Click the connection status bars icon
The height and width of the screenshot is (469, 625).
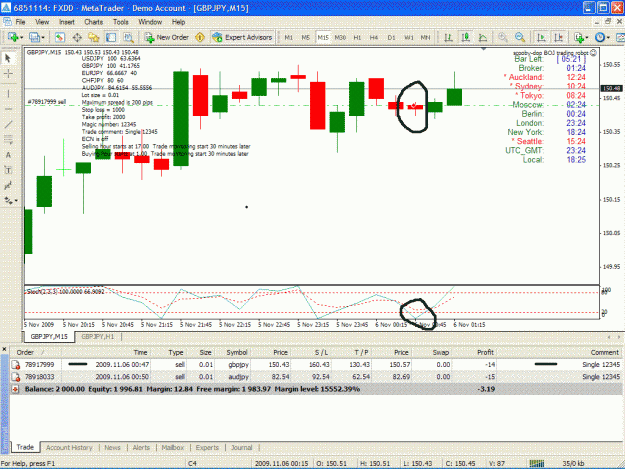point(537,463)
